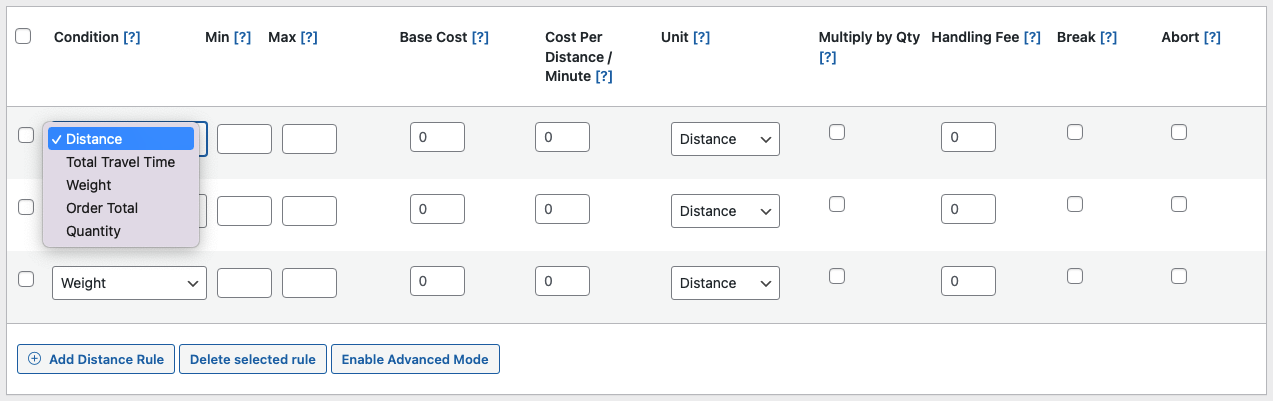Focus the Min field in second row
This screenshot has height=401, width=1273.
244,211
